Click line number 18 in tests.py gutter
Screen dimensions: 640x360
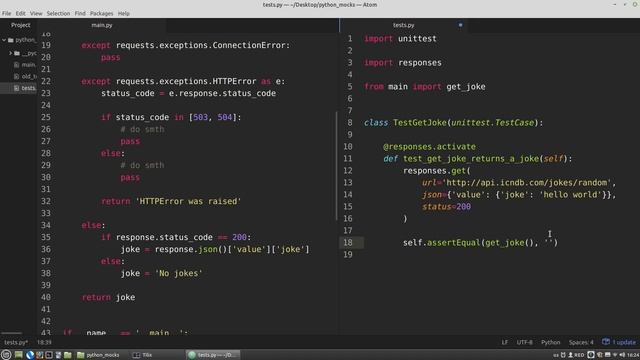[348, 243]
